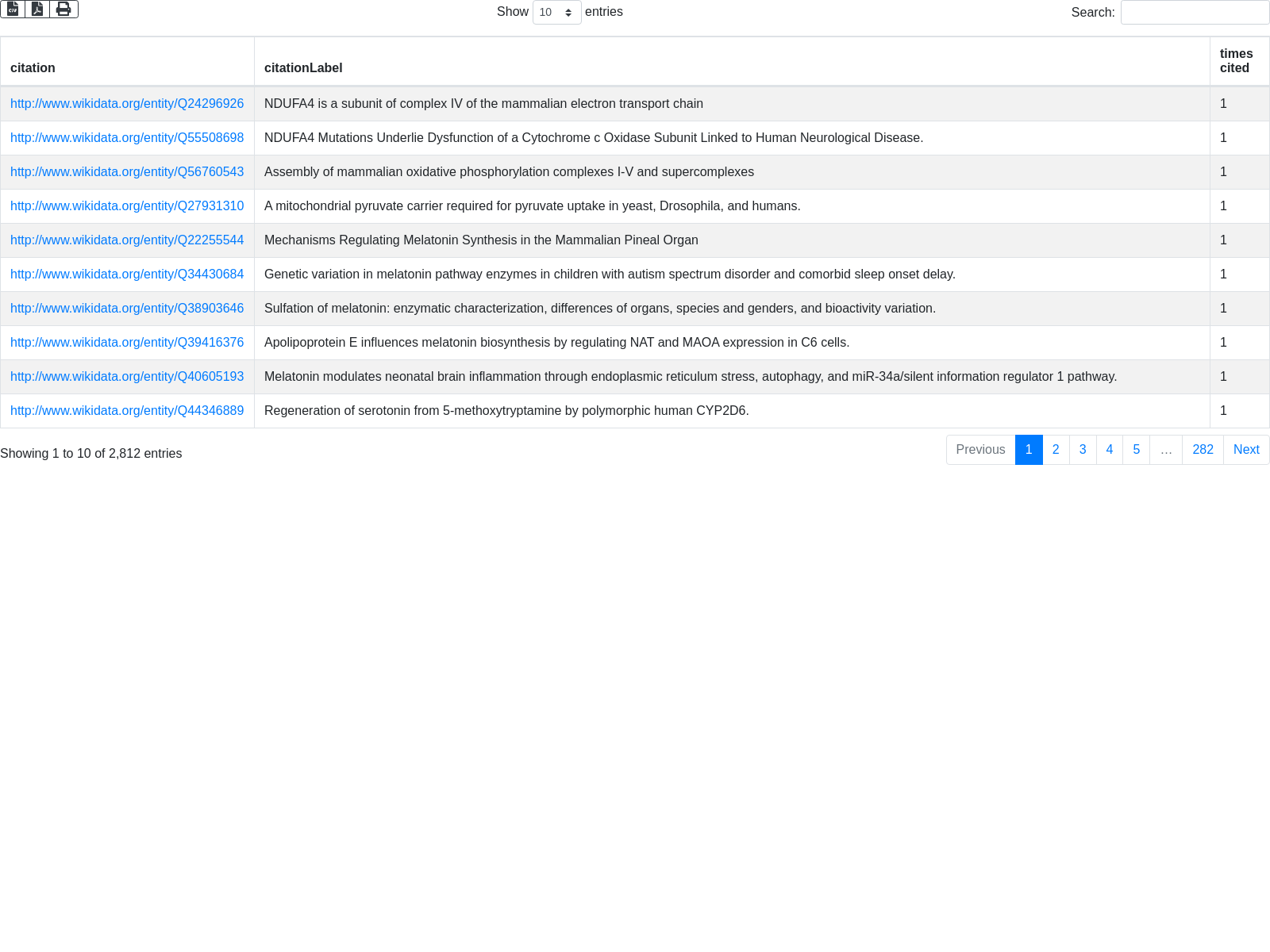Export the table as CSV
The width and height of the screenshot is (1270, 952).
[13, 10]
